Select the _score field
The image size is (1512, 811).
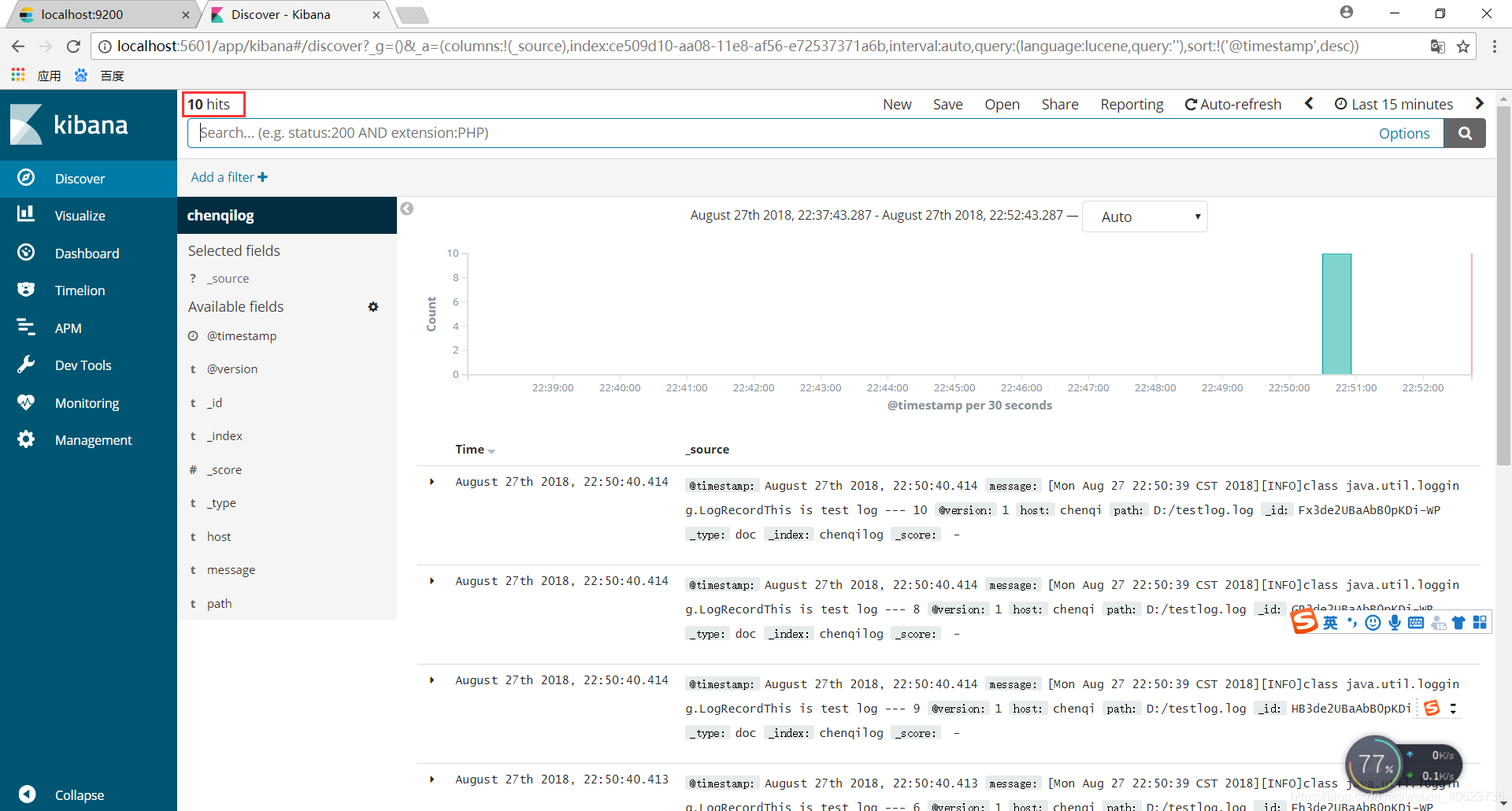point(224,469)
